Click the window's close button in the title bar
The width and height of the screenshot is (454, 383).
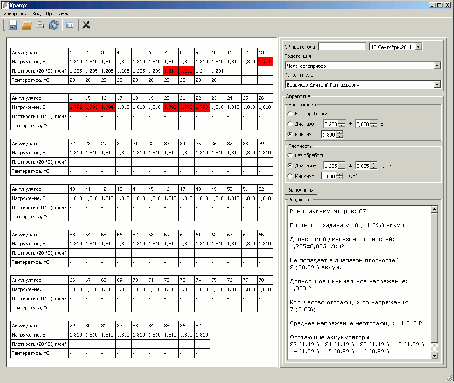448,5
